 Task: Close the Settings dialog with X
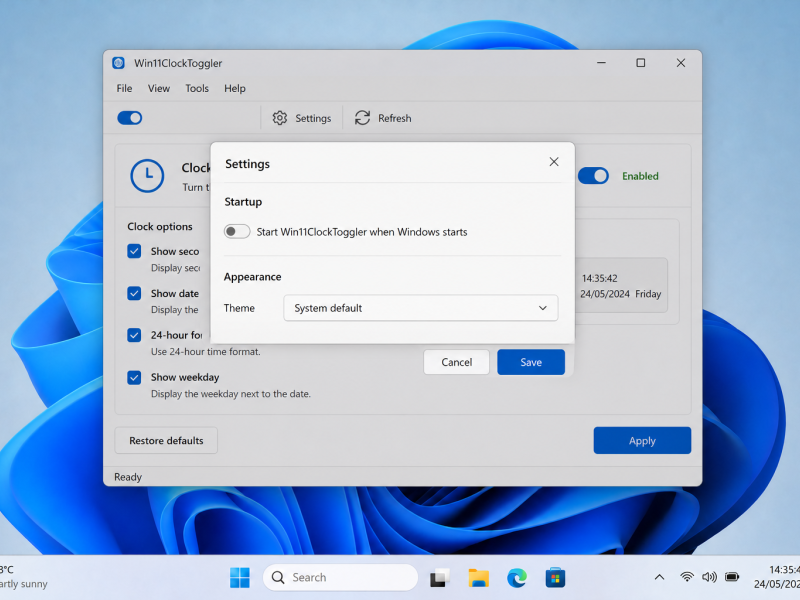click(554, 162)
